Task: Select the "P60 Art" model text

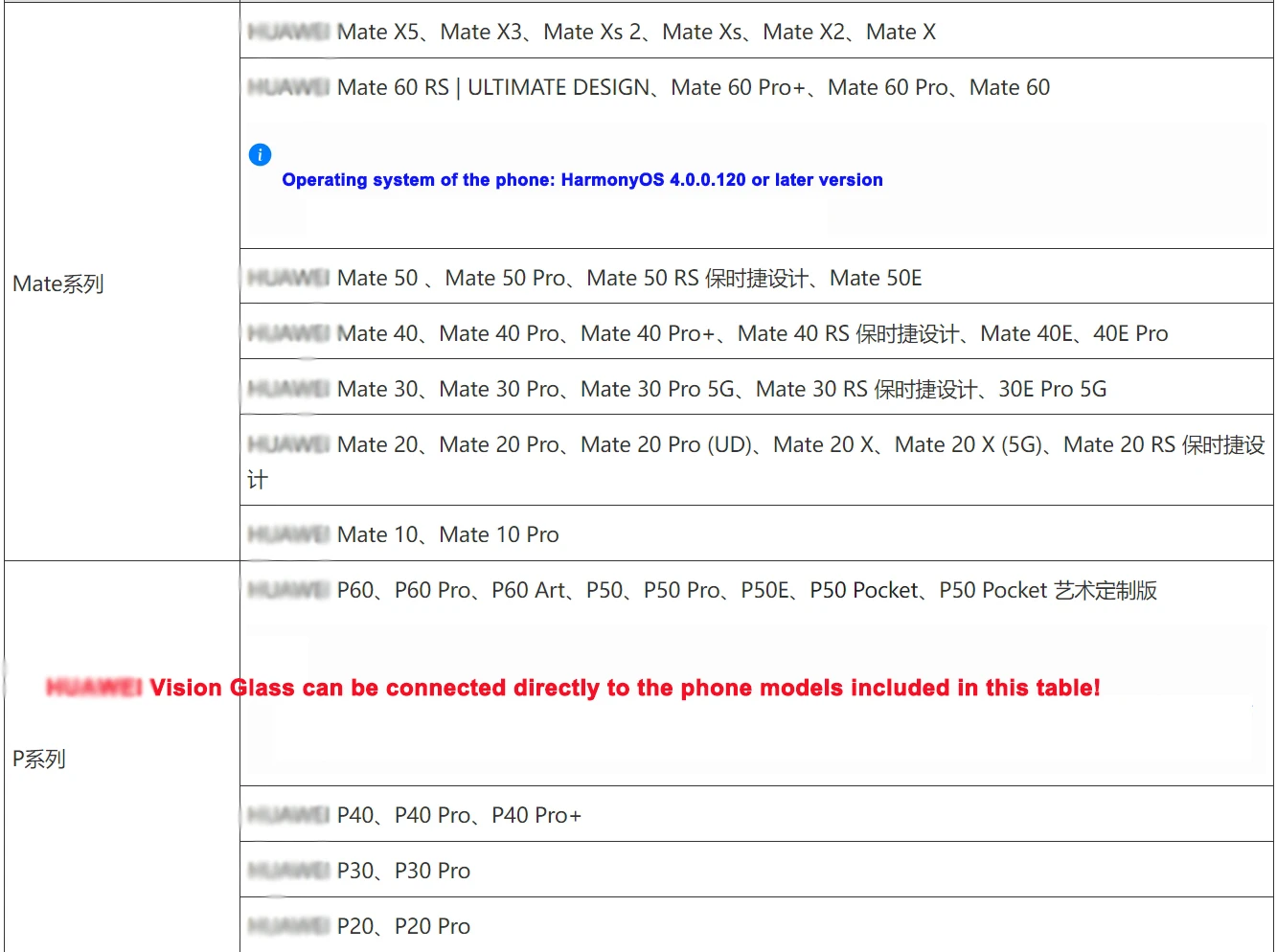Action: (529, 590)
